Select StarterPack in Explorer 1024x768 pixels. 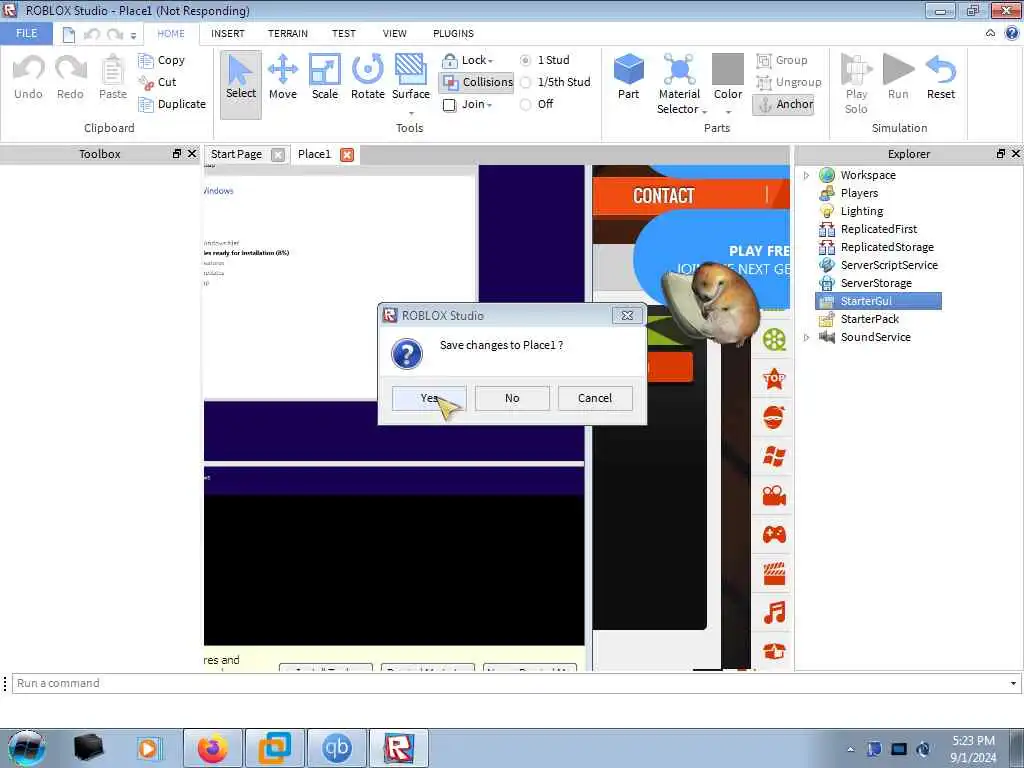(870, 319)
